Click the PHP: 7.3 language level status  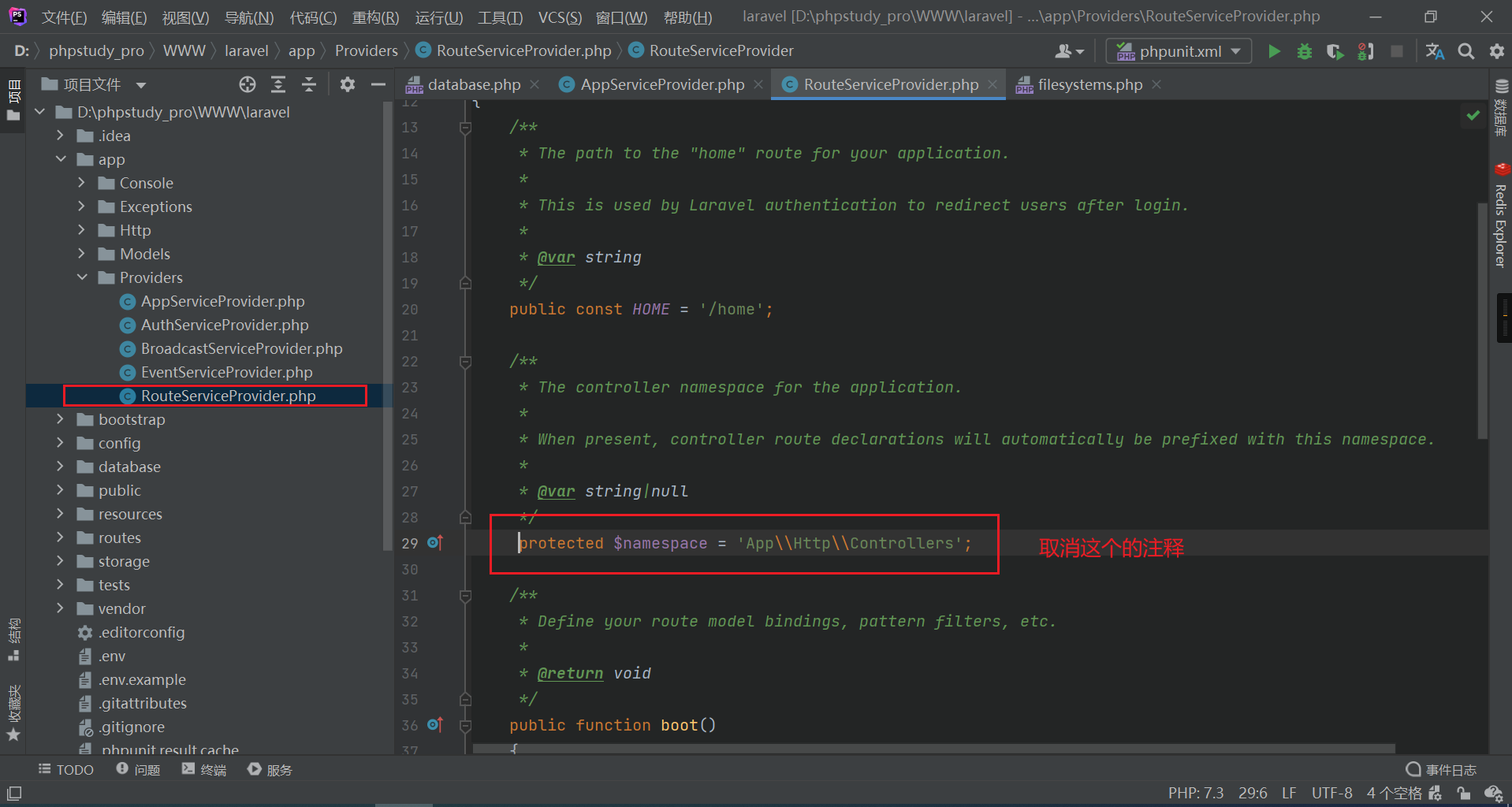coord(1196,793)
